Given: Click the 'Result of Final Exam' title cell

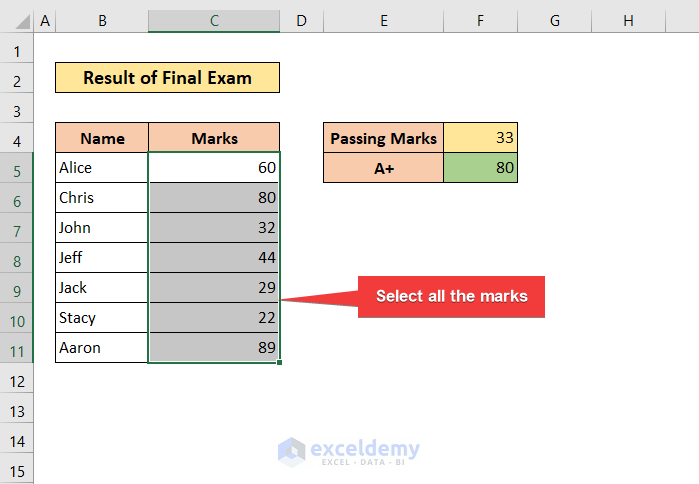Looking at the screenshot, I should pyautogui.click(x=167, y=78).
